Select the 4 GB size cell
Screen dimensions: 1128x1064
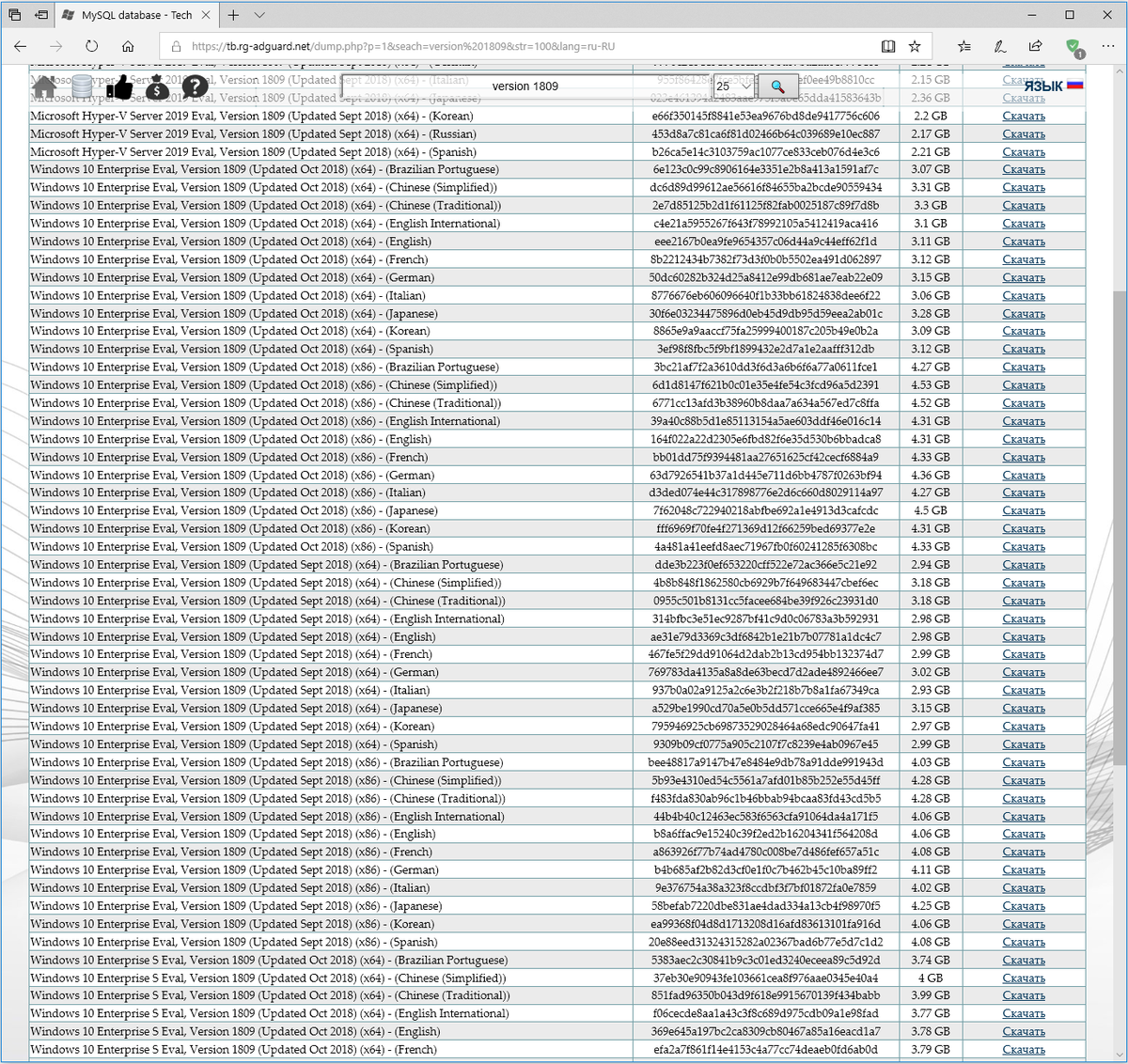(930, 978)
